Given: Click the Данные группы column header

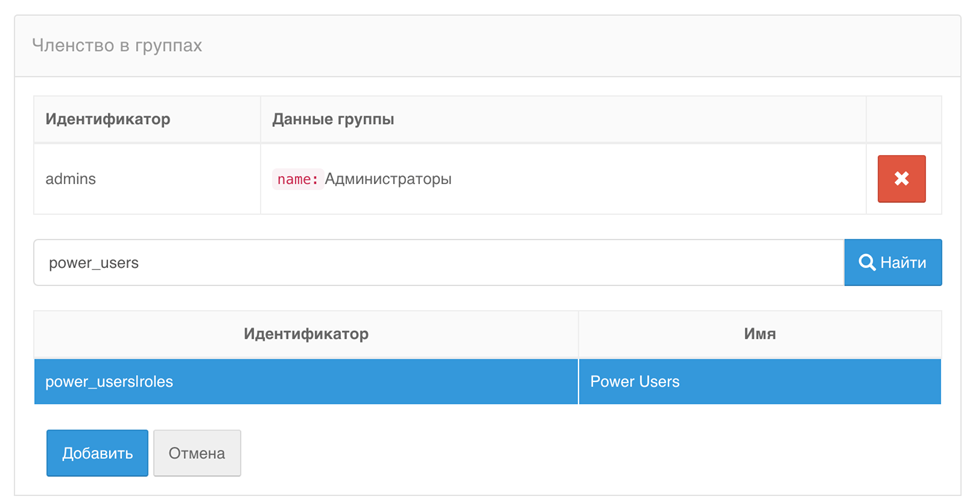Looking at the screenshot, I should (x=333, y=119).
